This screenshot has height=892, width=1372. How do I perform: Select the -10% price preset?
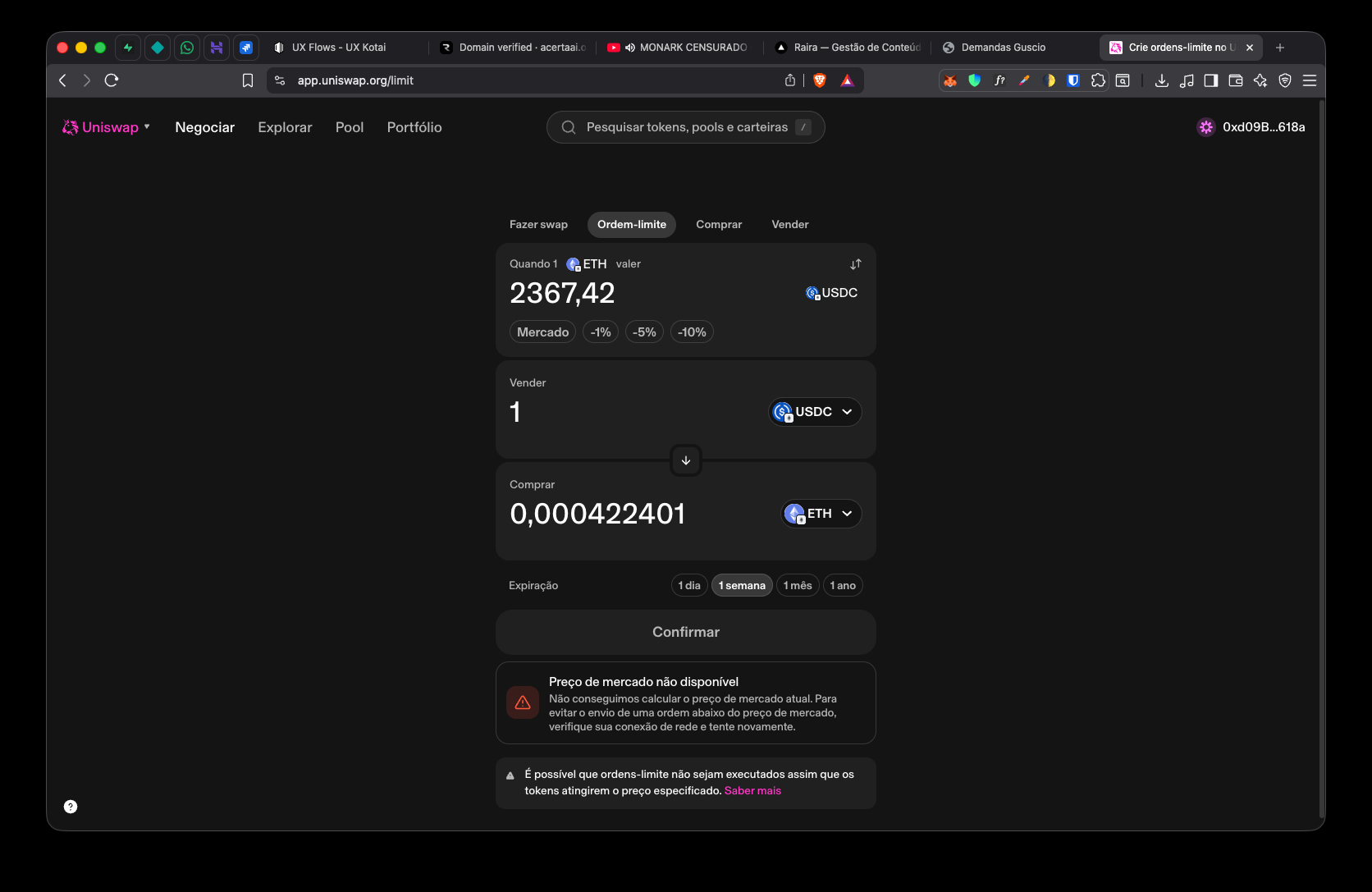click(x=692, y=332)
